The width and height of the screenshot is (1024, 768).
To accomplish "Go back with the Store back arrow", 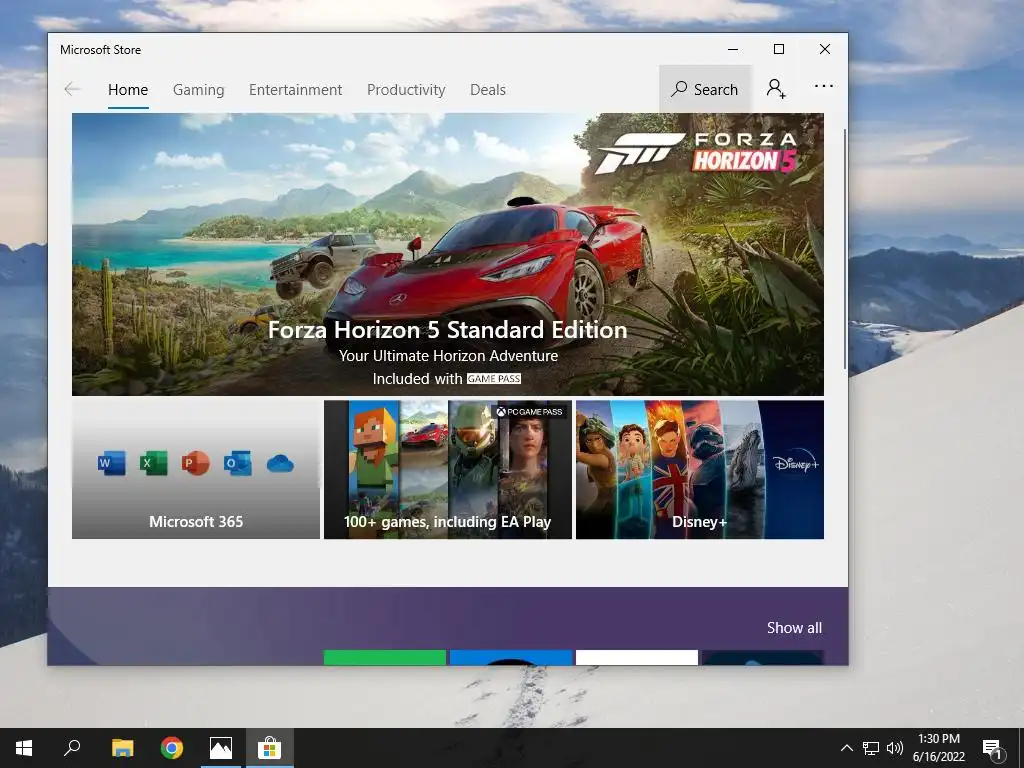I will tap(72, 89).
